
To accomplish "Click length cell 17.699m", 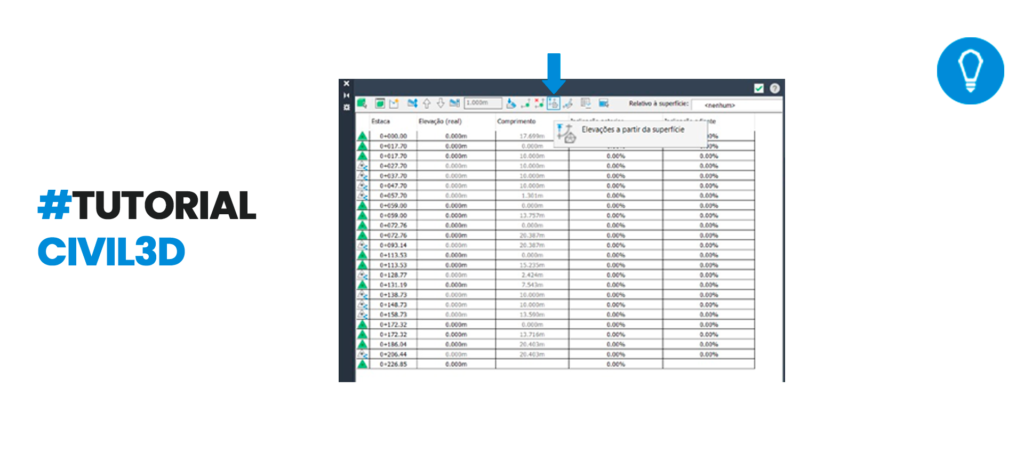I will click(532, 136).
